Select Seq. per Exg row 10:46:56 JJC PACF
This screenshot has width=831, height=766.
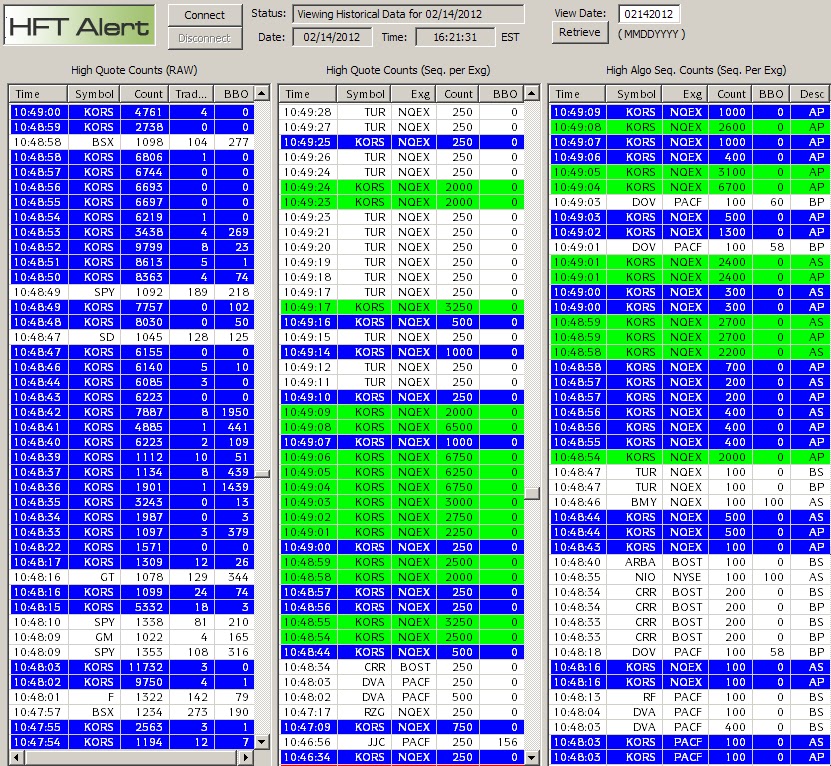click(x=402, y=742)
